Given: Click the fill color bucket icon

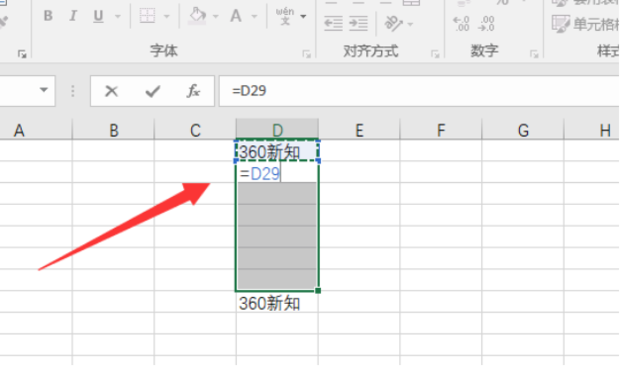Looking at the screenshot, I should [x=197, y=16].
